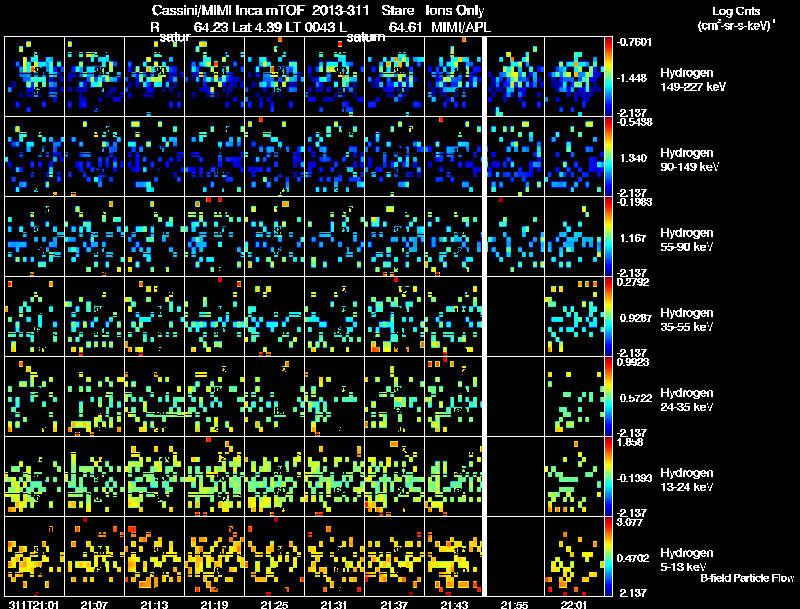Click the '311T21:01' time axis label
The image size is (800, 609).
click(x=34, y=604)
